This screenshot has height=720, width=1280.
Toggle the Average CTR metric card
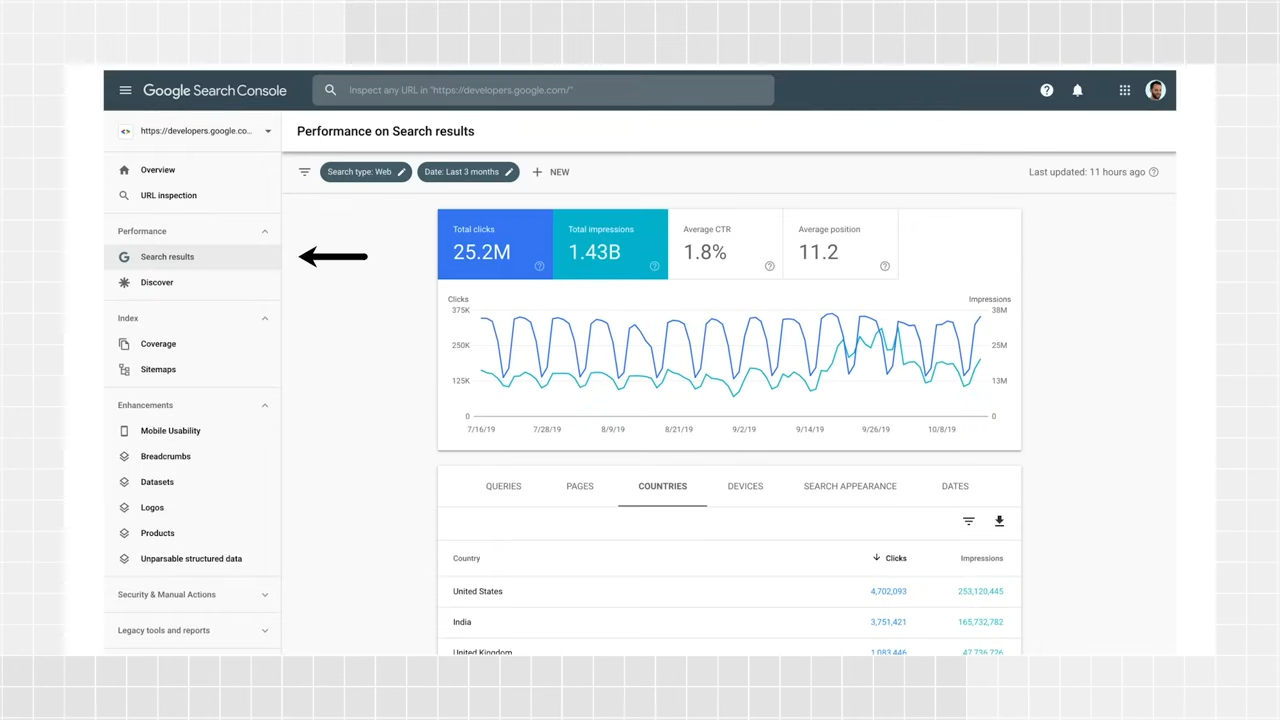tap(725, 244)
